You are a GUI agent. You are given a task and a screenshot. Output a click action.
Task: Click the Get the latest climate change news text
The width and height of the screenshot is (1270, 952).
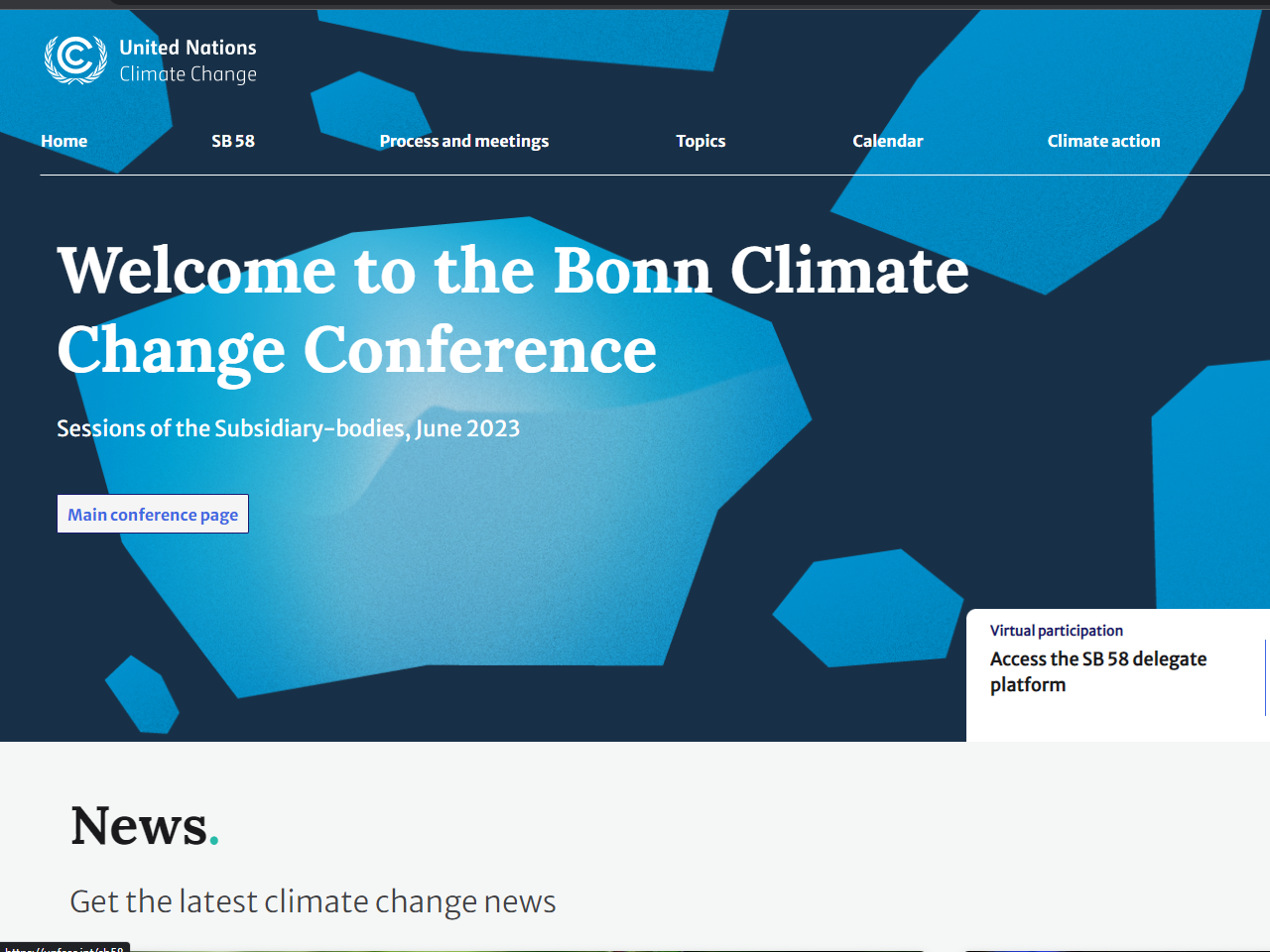313,901
